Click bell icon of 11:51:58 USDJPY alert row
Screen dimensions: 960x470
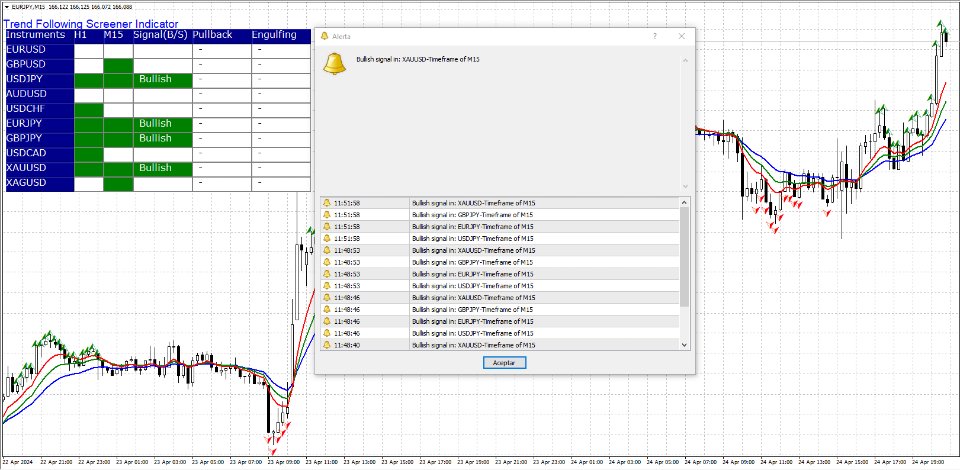pos(327,238)
